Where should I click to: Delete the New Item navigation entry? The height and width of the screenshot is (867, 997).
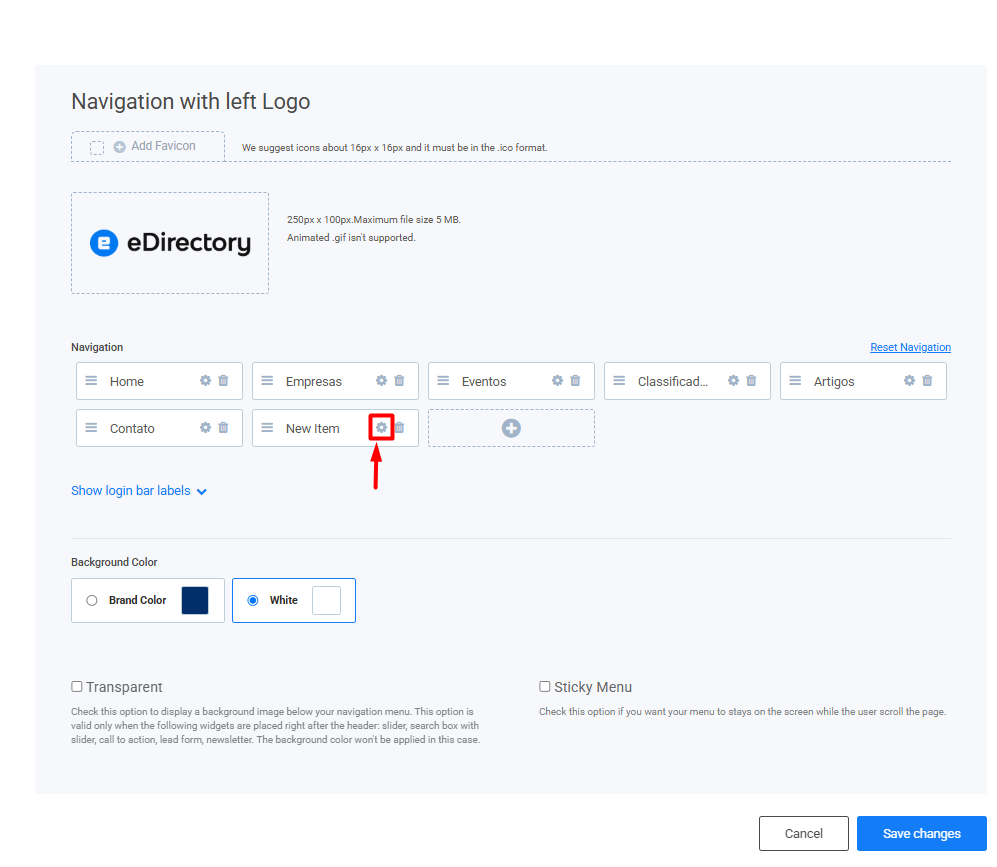399,428
